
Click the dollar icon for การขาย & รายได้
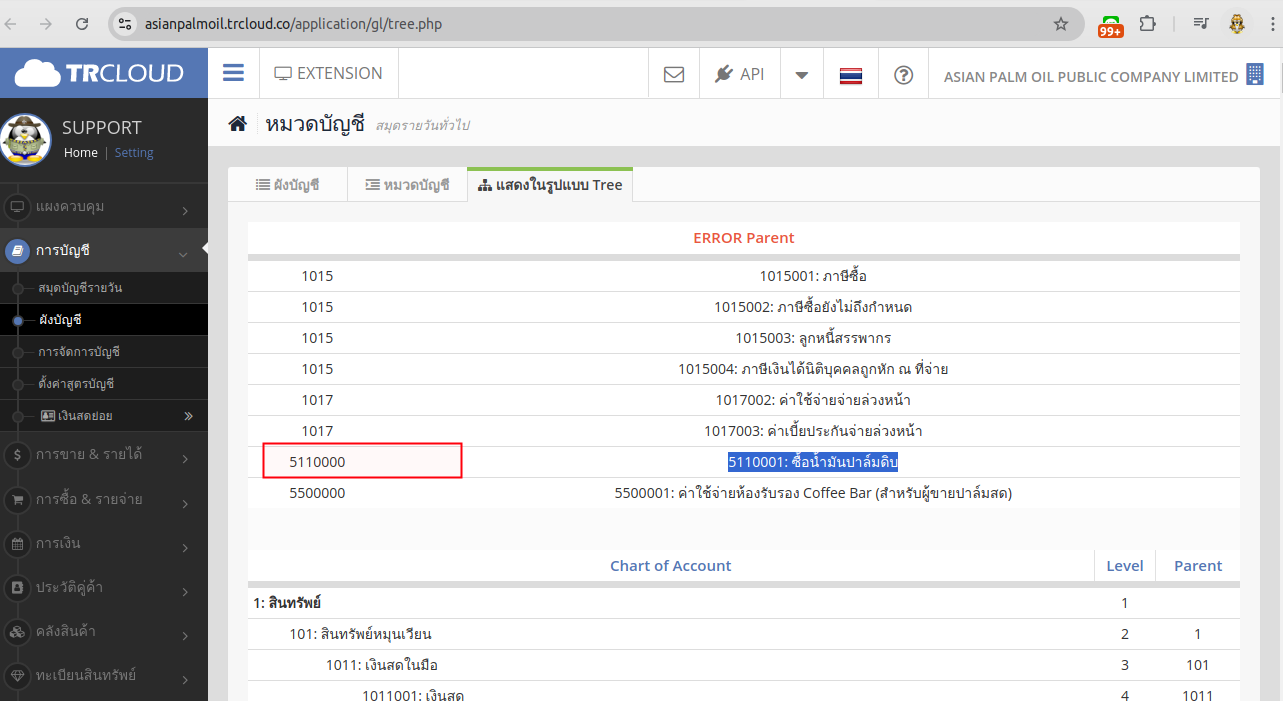coord(17,456)
